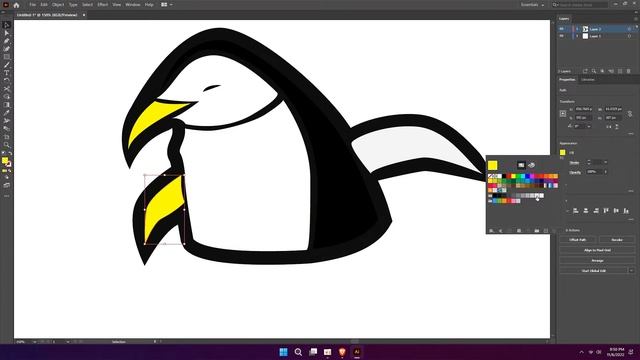This screenshot has width=640, height=360.
Task: Expand Layer 2 disclosure arrow
Action: (577, 29)
